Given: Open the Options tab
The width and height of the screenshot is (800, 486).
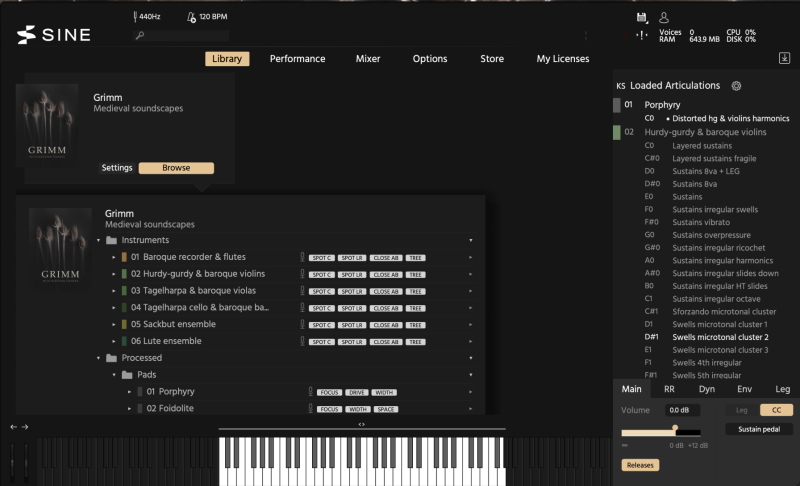Looking at the screenshot, I should pyautogui.click(x=430, y=59).
